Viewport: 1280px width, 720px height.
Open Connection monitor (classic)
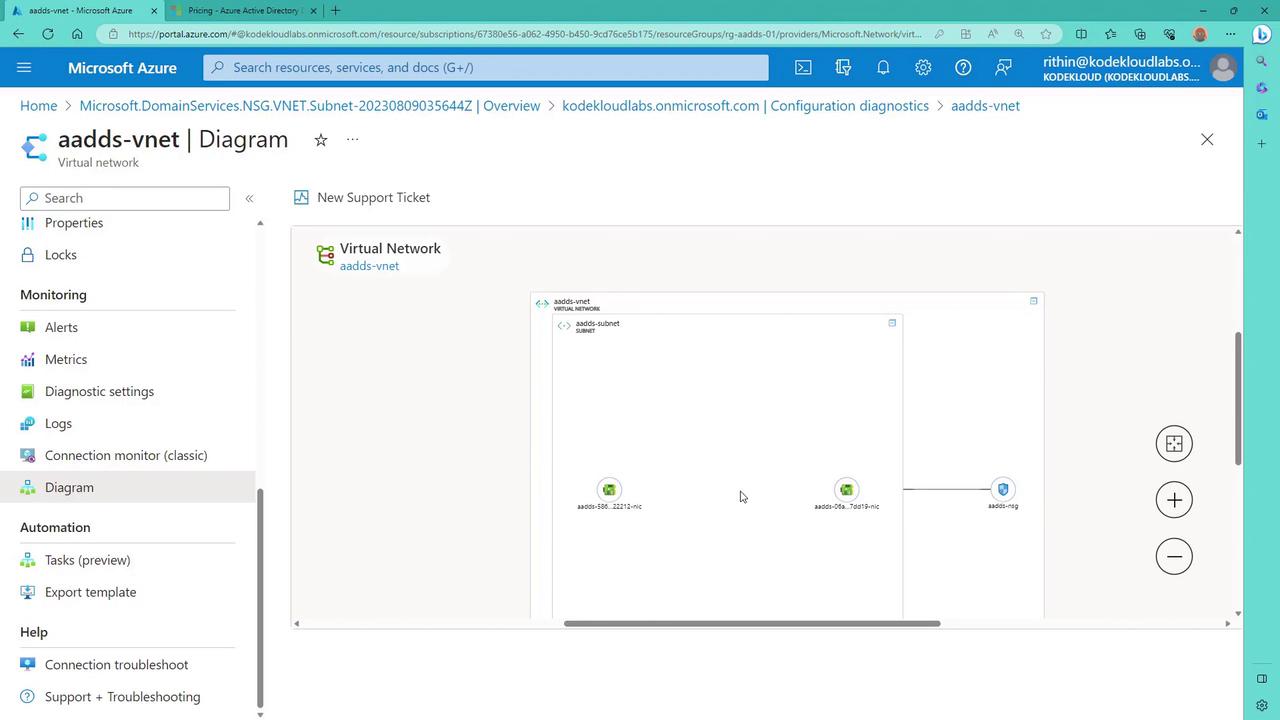128,455
